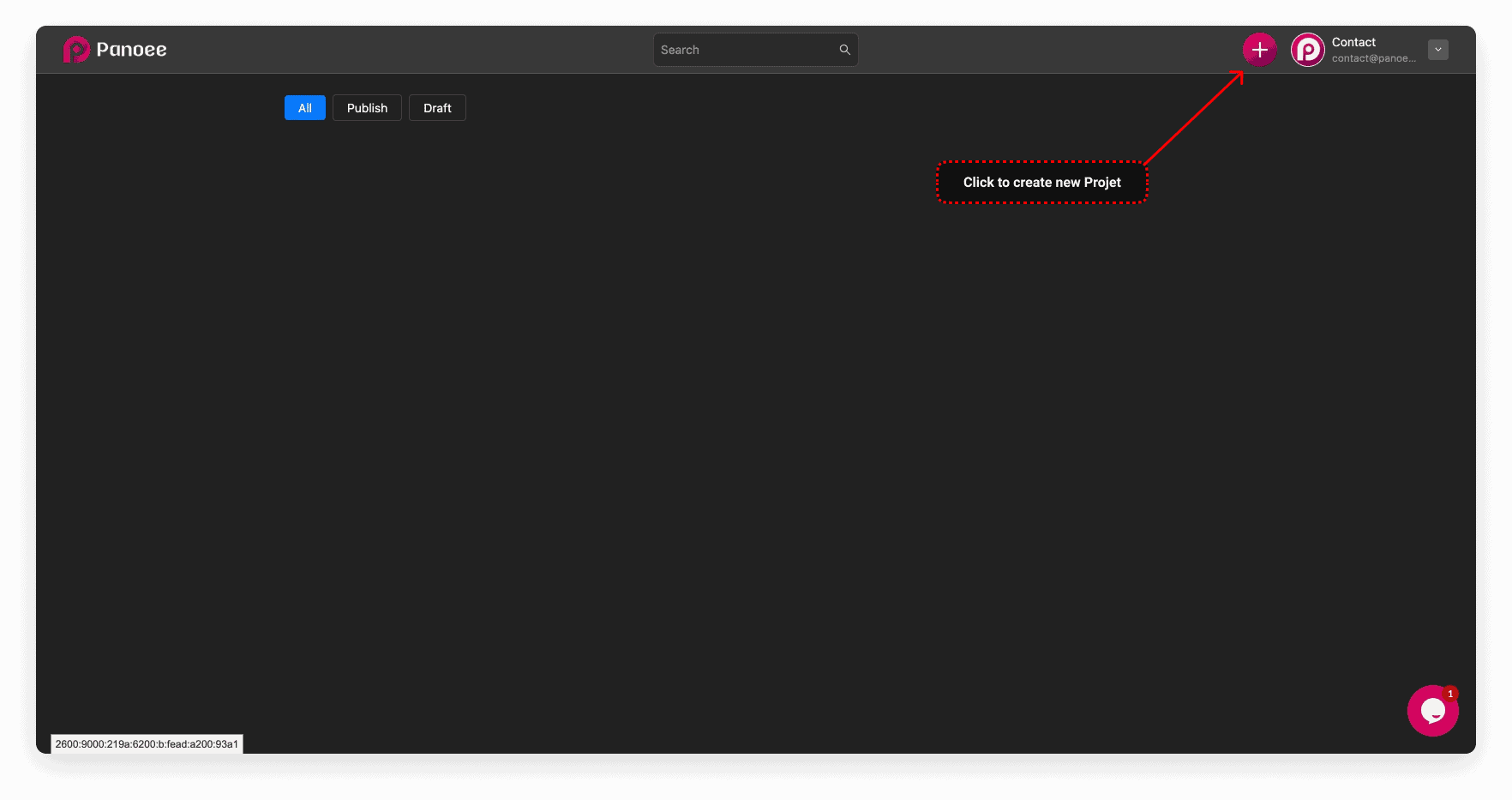
Task: Click the "Click to create new Projet" hint box
Action: tap(1041, 183)
